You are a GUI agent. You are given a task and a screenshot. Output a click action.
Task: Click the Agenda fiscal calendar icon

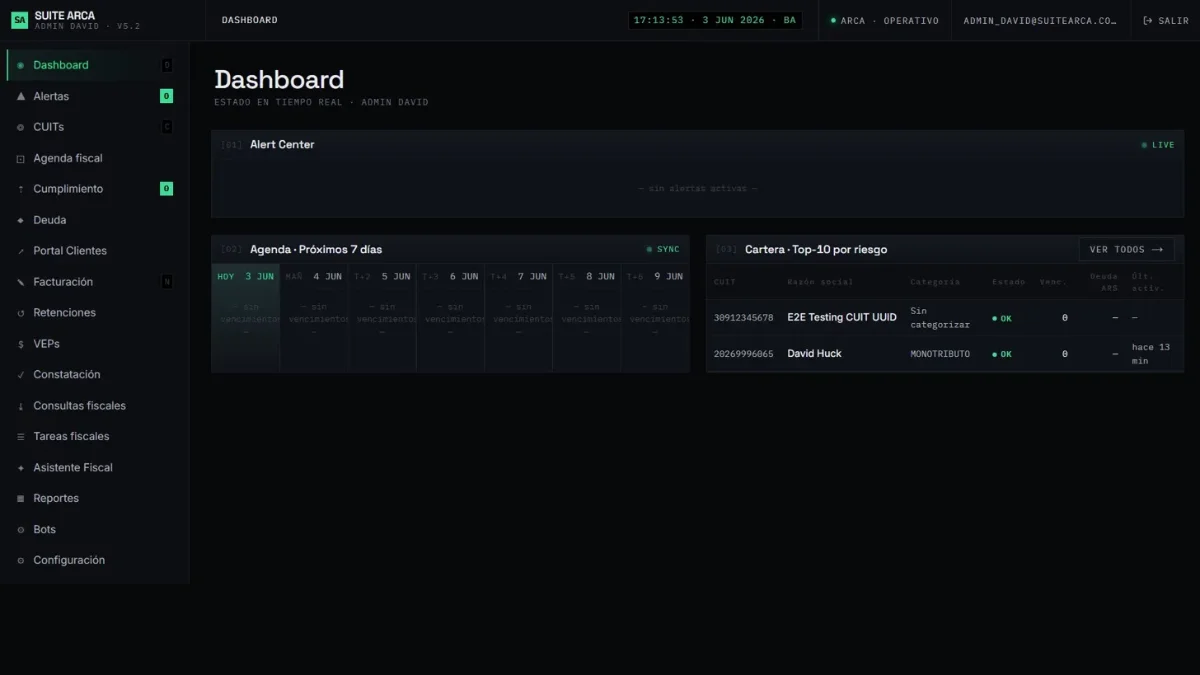[x=21, y=158]
